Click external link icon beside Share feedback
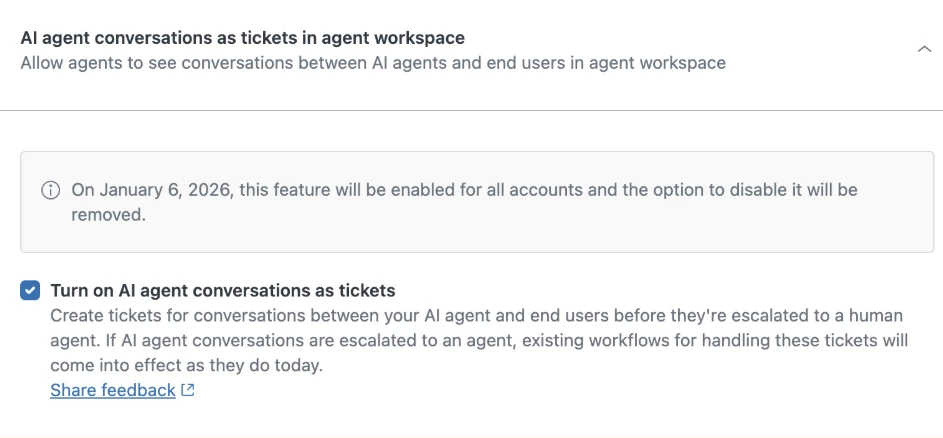943x438 pixels. pos(188,390)
